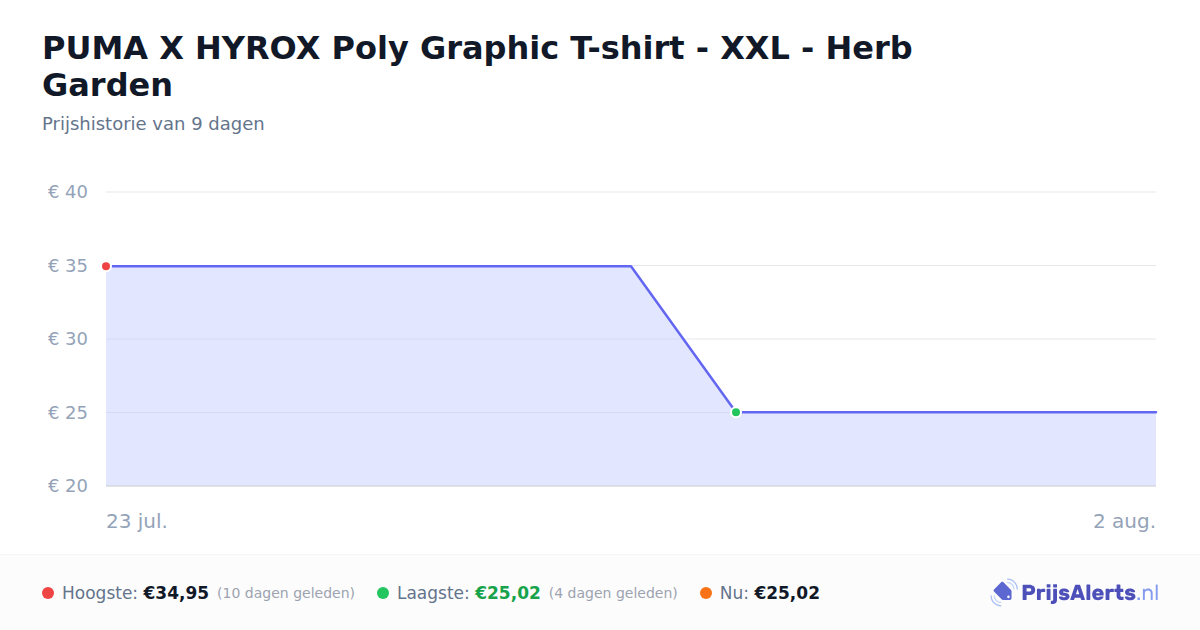The image size is (1200, 630).
Task: Click the green lowest-price dot on the chart line
Action: pos(736,412)
